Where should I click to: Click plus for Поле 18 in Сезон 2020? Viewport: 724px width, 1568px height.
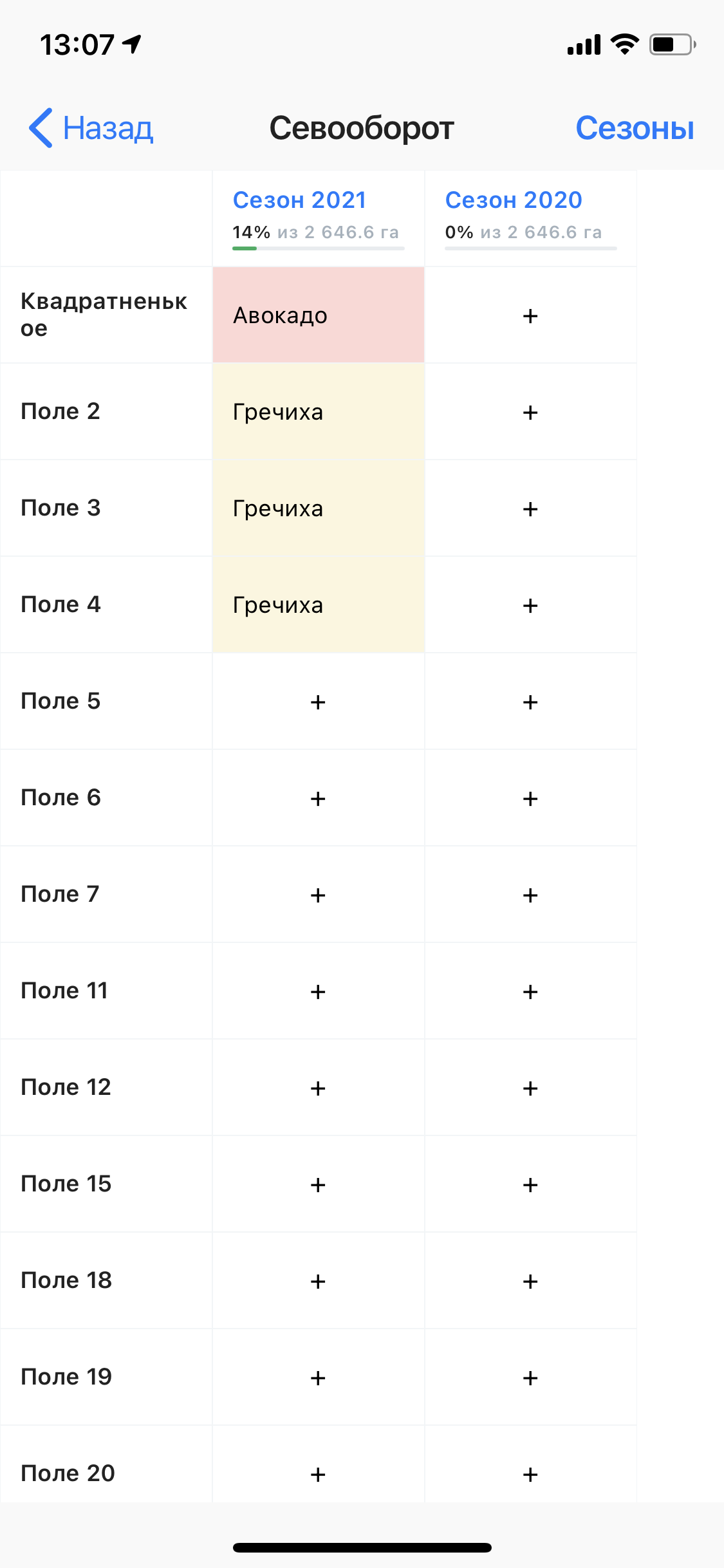pyautogui.click(x=530, y=1281)
